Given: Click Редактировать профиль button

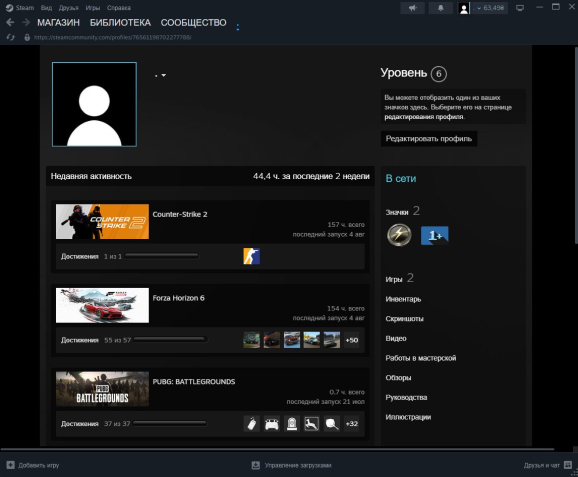Looking at the screenshot, I should [x=429, y=139].
